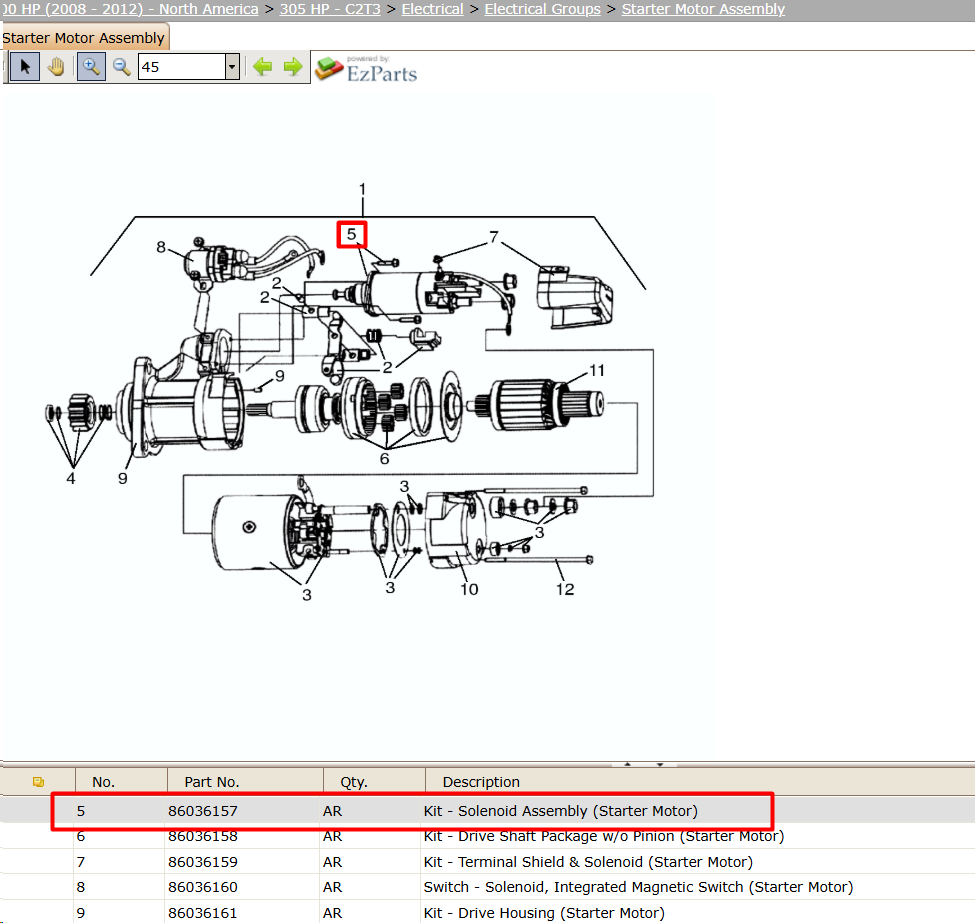
Task: Click Kit - Drive Housing (Starter Motor) description
Action: [543, 913]
